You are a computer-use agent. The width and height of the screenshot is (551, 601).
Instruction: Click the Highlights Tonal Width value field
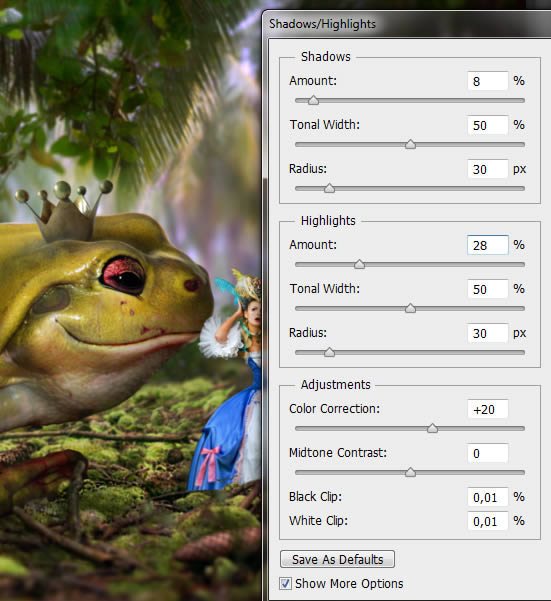click(x=488, y=289)
